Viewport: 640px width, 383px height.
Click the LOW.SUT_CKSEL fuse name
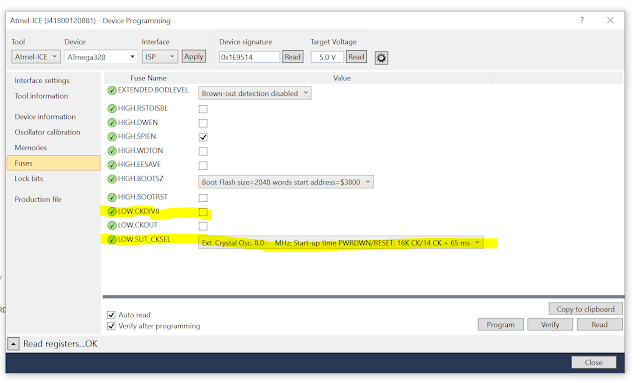pyautogui.click(x=144, y=239)
